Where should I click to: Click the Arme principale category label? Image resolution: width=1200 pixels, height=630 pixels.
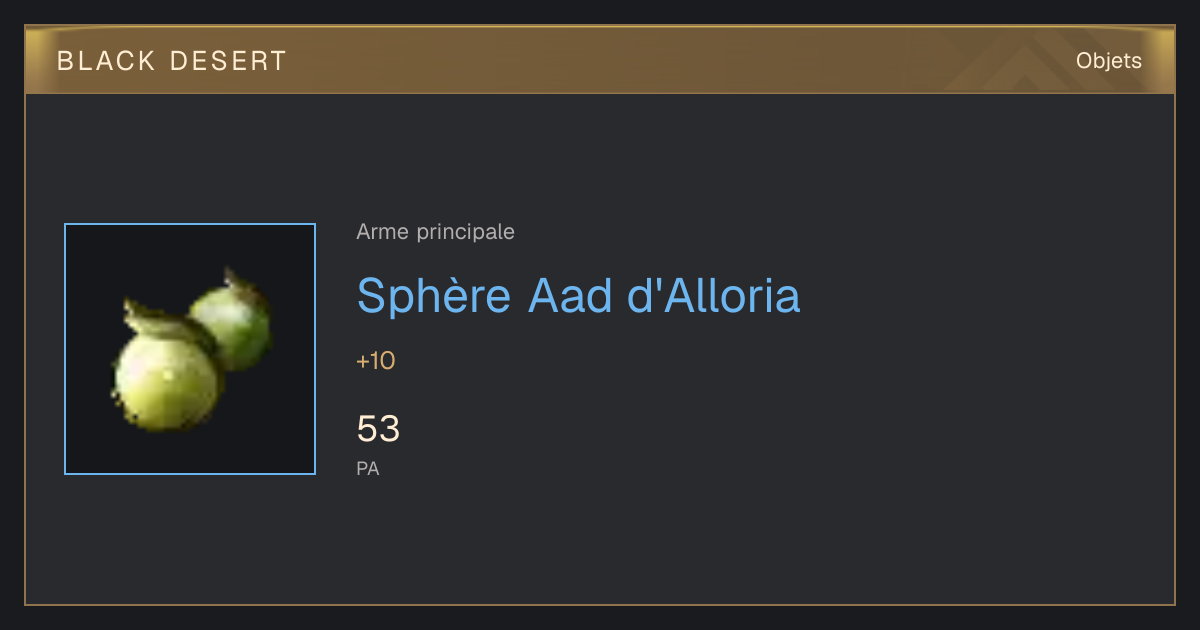pos(435,232)
